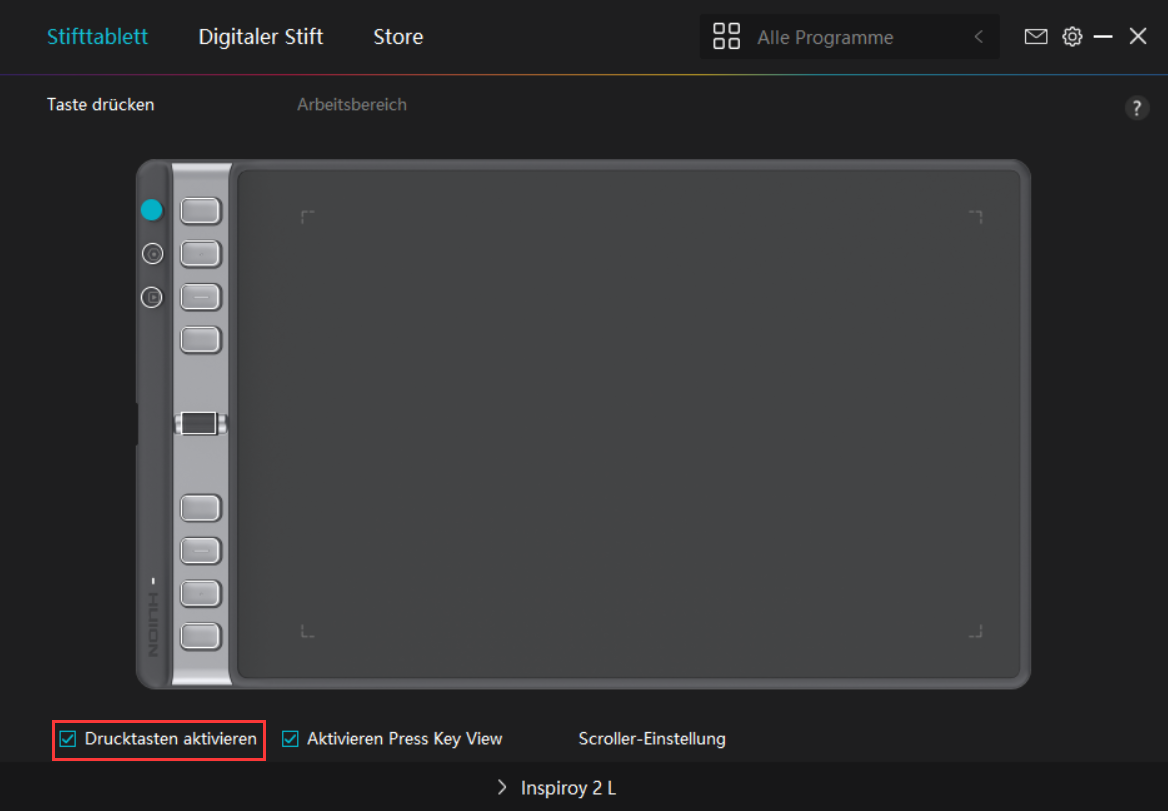Open settings via the gear icon
Screen dimensions: 1168x811
1072,37
